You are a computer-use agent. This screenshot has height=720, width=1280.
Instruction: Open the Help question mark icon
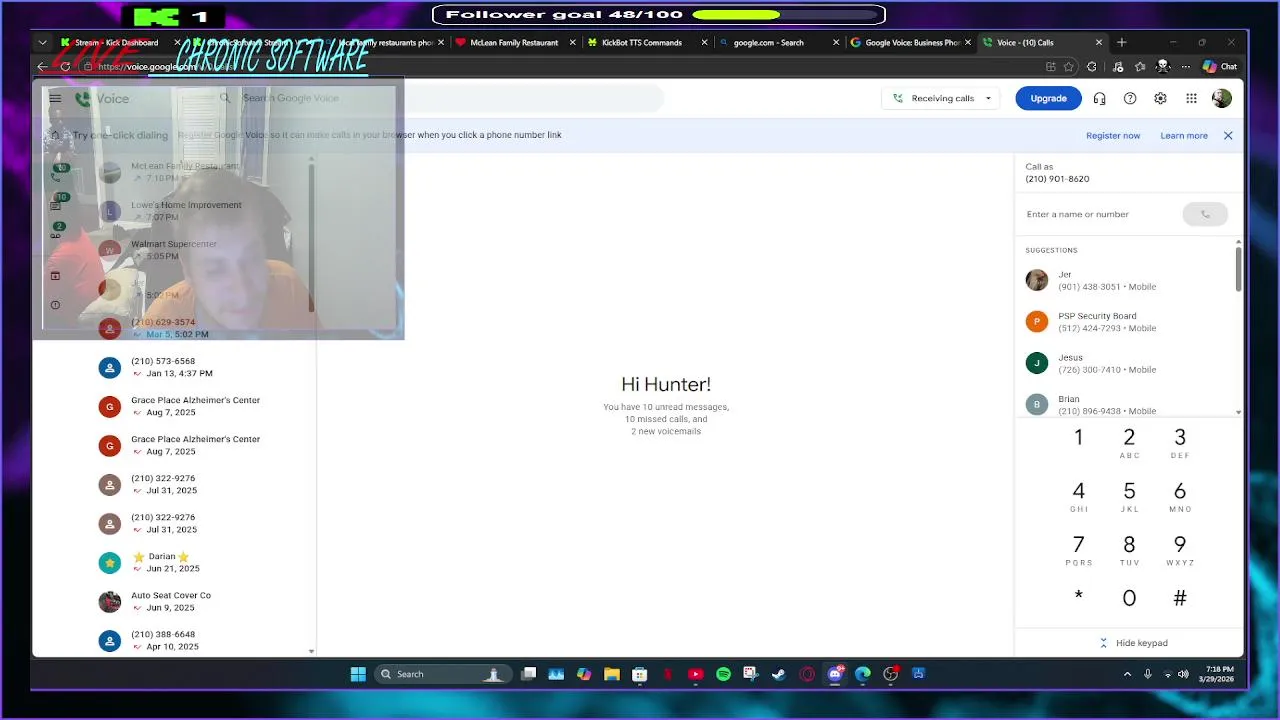pyautogui.click(x=1130, y=98)
